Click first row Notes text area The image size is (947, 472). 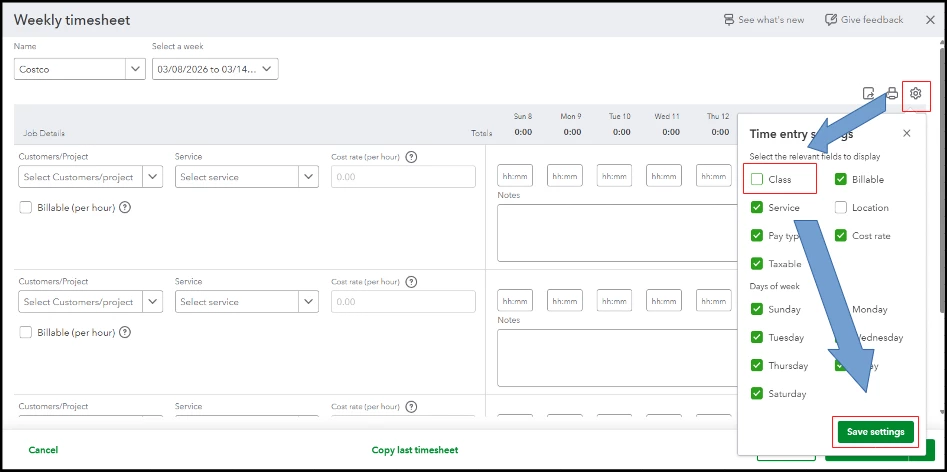[x=617, y=233]
